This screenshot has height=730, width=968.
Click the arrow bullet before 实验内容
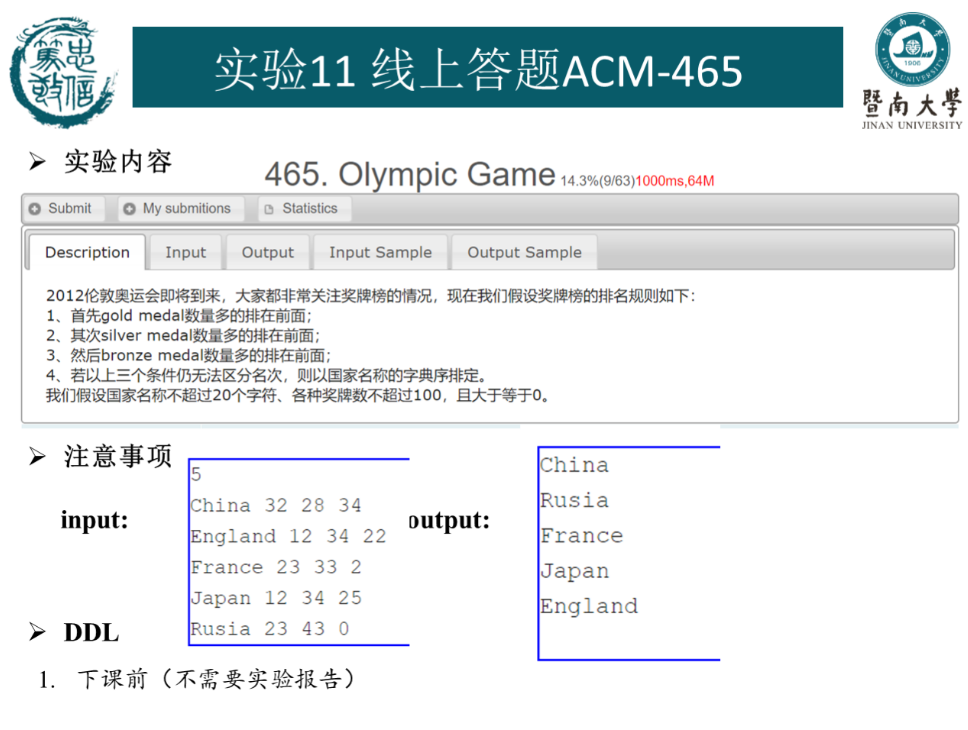click(x=37, y=161)
